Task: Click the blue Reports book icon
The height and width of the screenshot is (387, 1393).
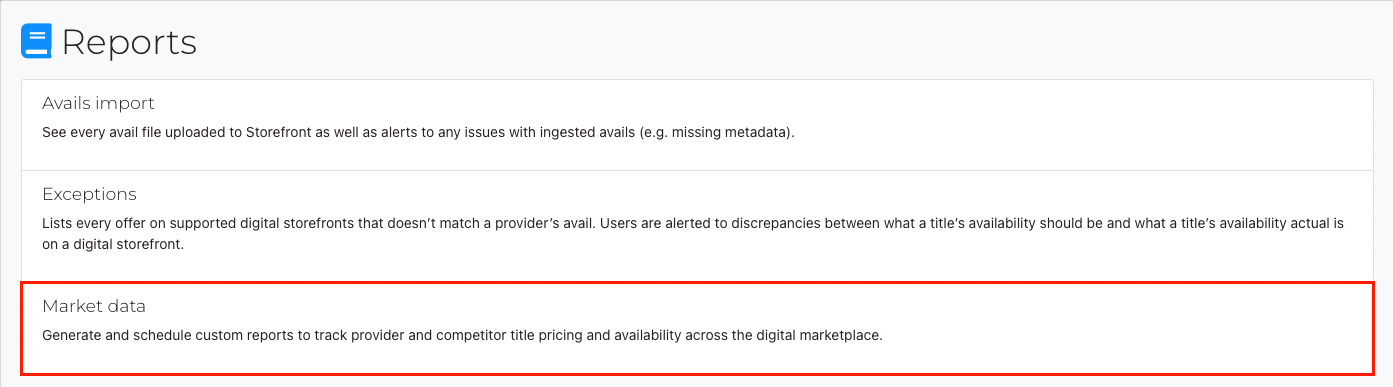Action: [36, 42]
